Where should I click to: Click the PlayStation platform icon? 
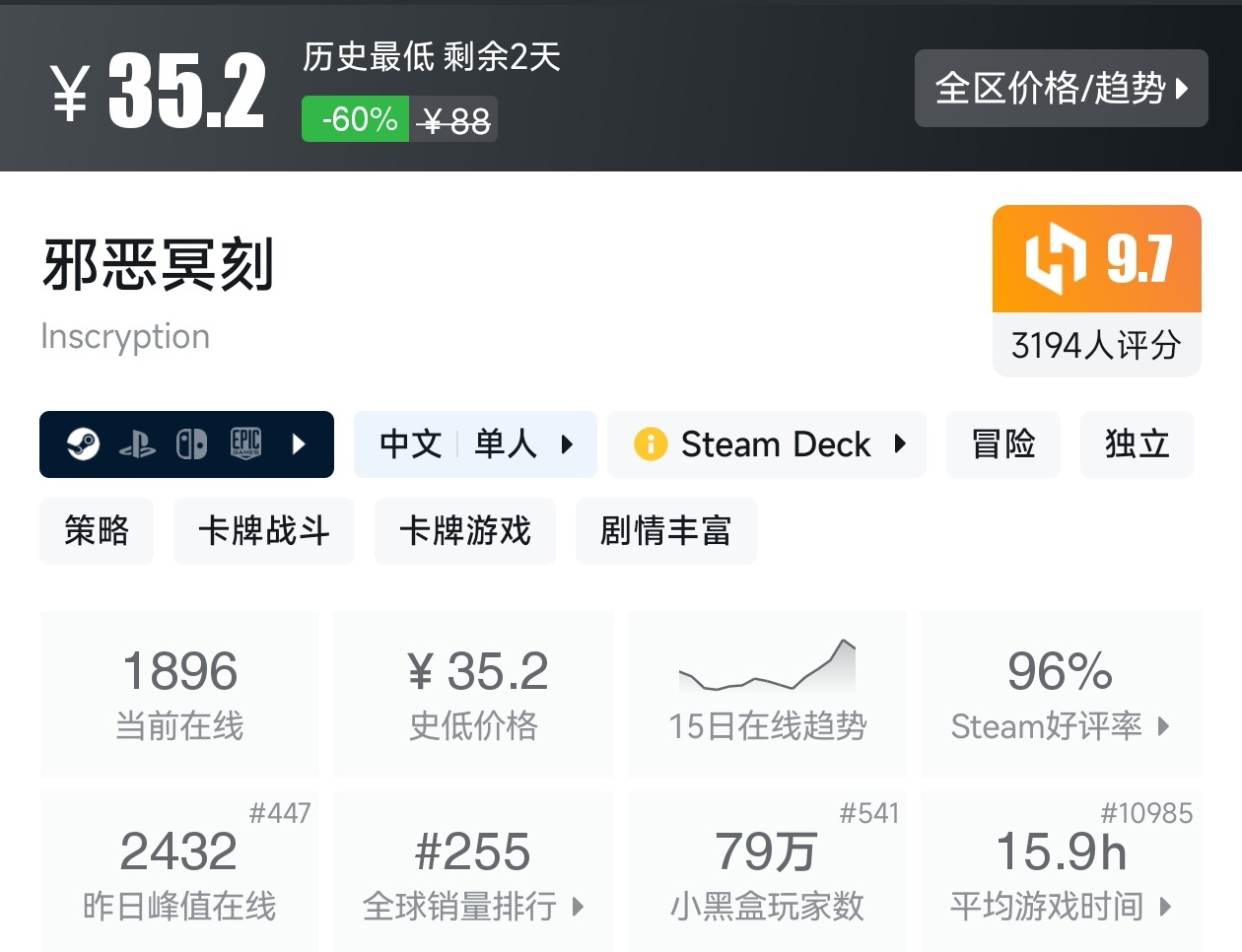point(137,445)
